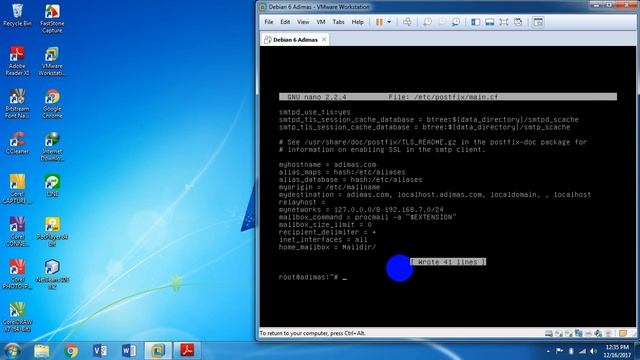Select Corel PHOTO-PAINT desktop icon
640x360 pixels.
[x=17, y=274]
